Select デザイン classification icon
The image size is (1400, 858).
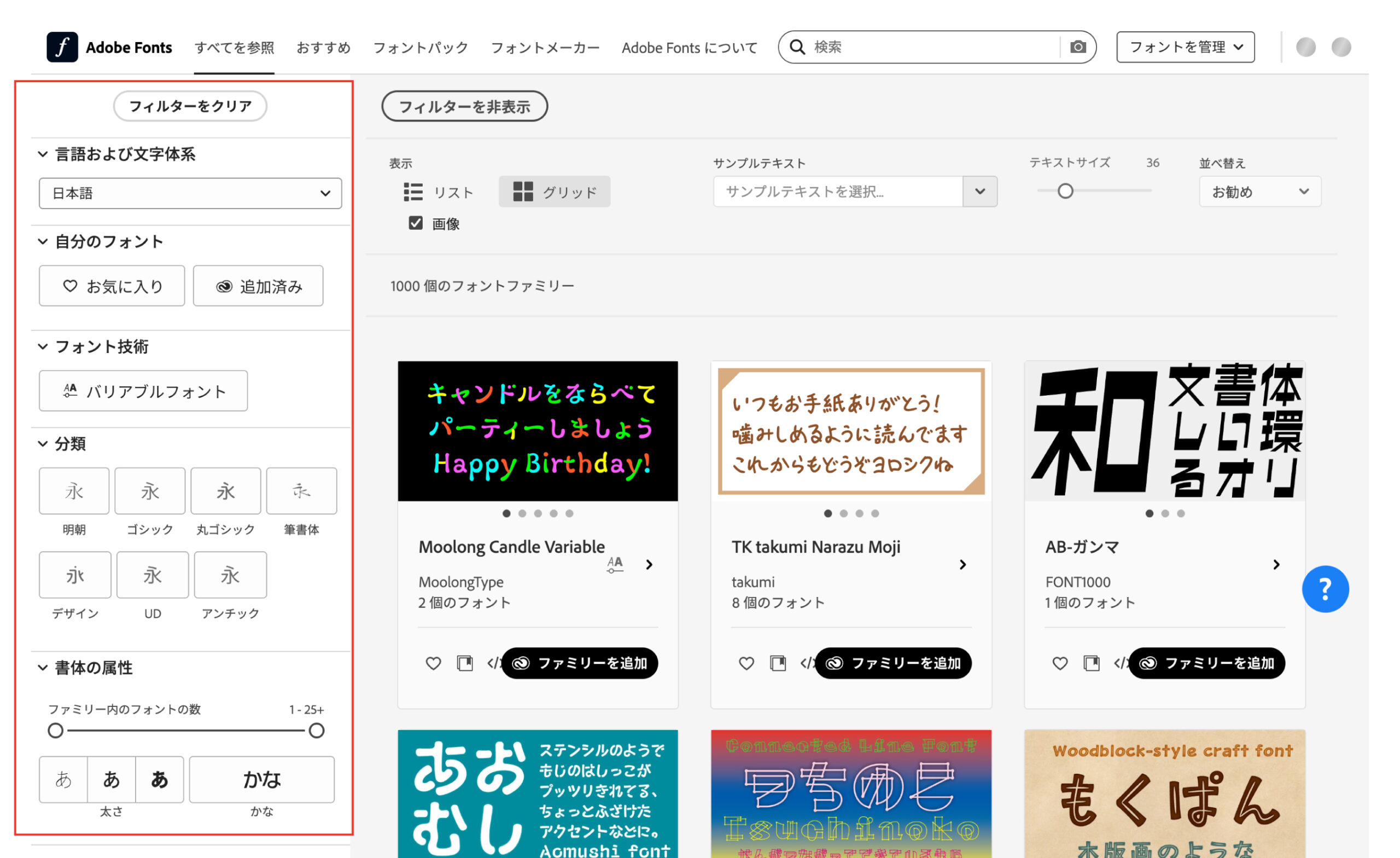75,575
